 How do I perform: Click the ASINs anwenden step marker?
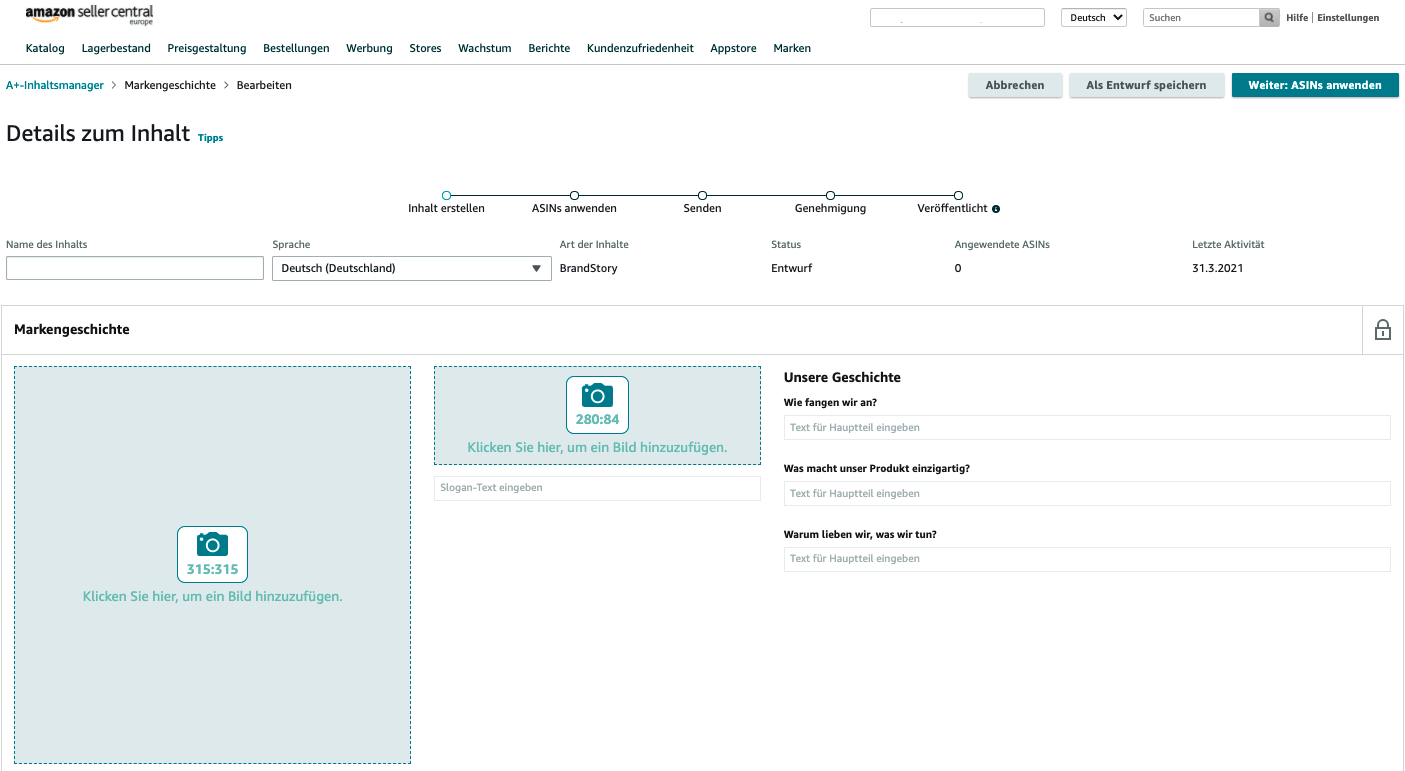coord(574,196)
